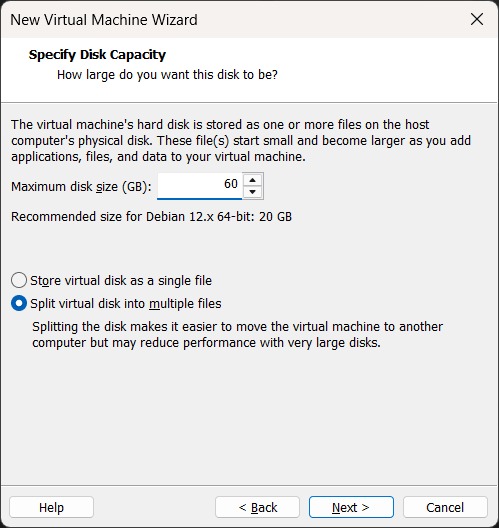499x528 pixels.
Task: Cancel the New Virtual Machine Wizard
Action: (445, 507)
